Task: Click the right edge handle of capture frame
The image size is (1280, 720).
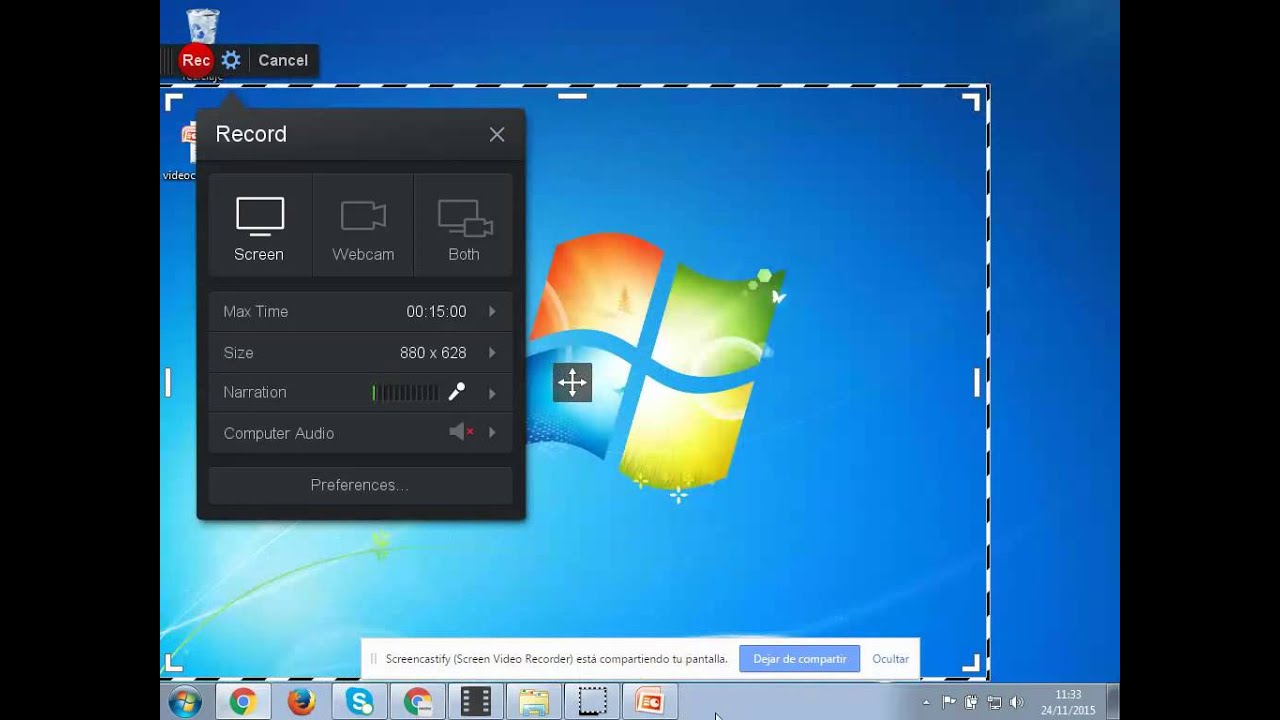Action: click(977, 382)
